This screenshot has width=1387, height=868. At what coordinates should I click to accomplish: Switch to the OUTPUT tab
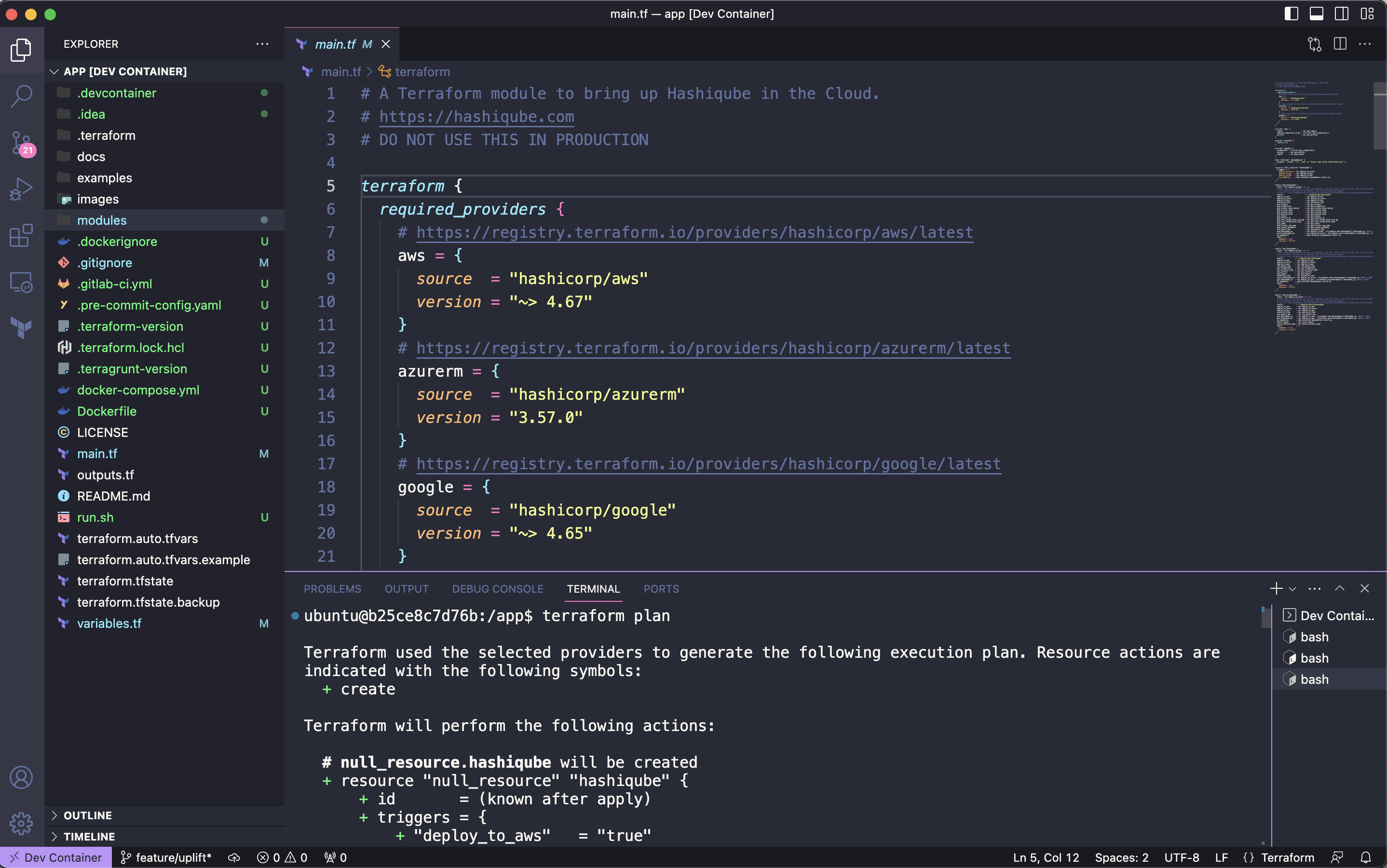[x=407, y=589]
